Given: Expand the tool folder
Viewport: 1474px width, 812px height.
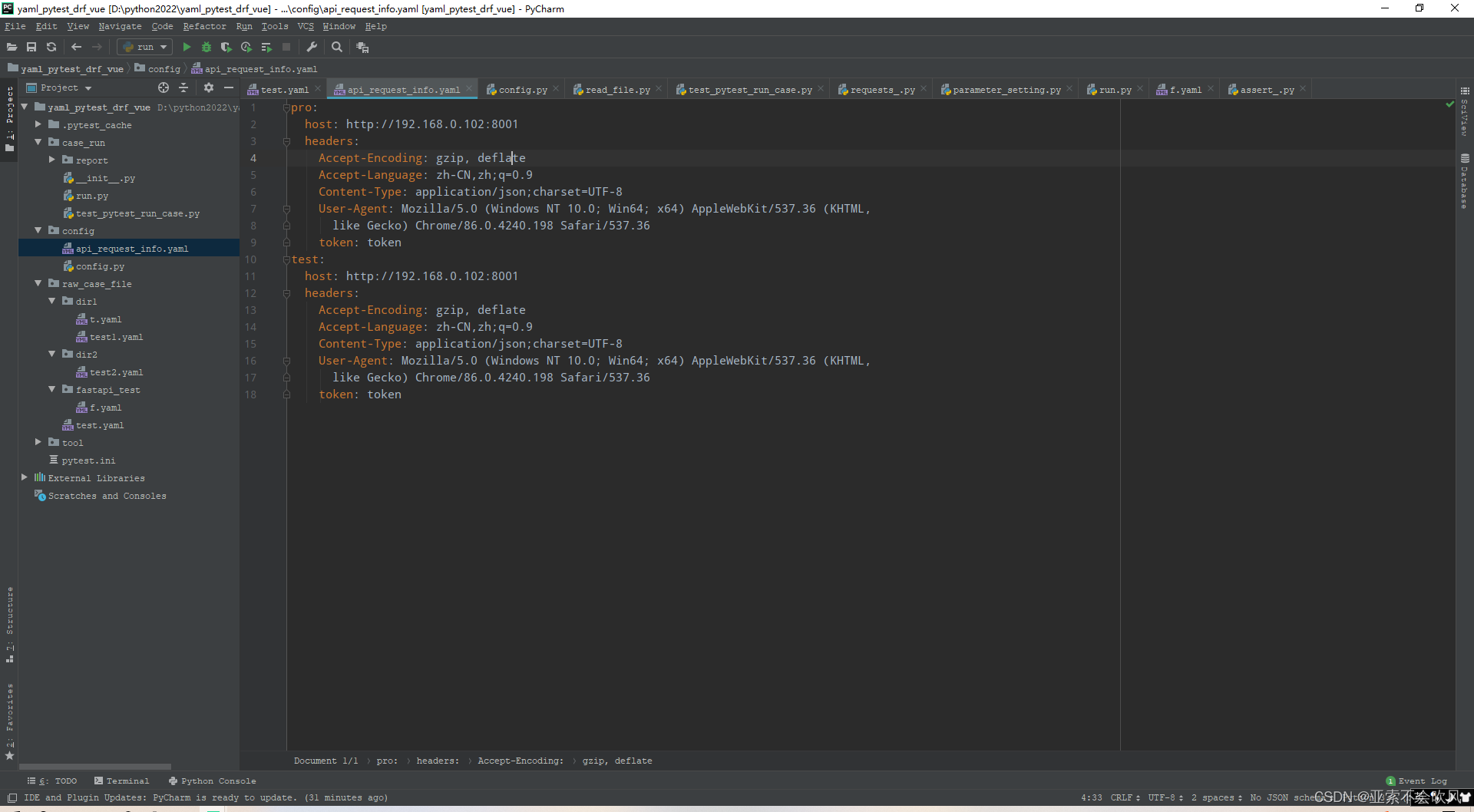Looking at the screenshot, I should pos(38,442).
